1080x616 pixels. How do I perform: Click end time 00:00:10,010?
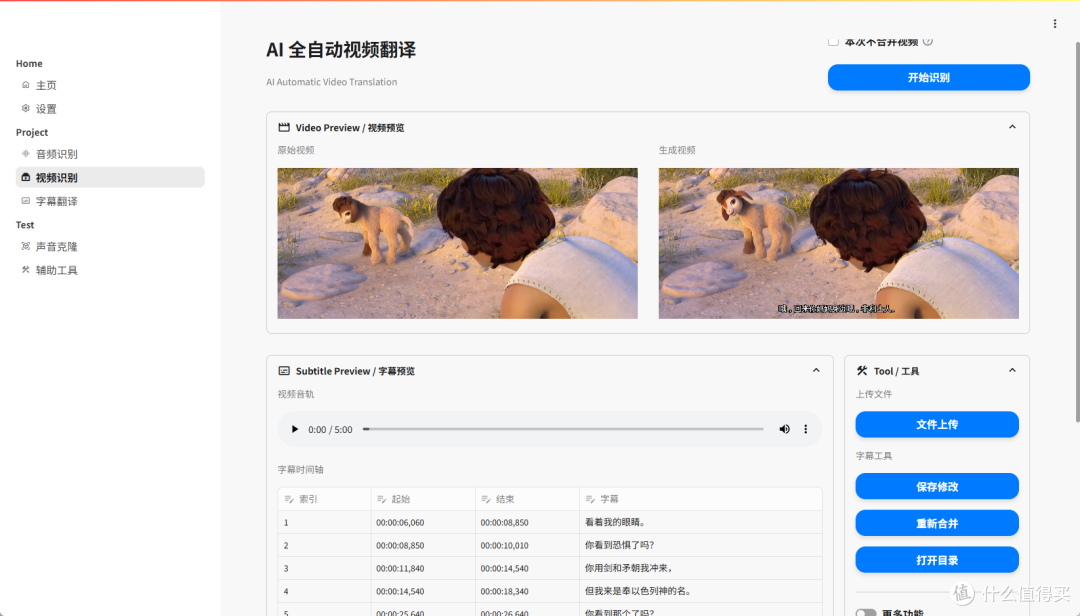coord(527,545)
